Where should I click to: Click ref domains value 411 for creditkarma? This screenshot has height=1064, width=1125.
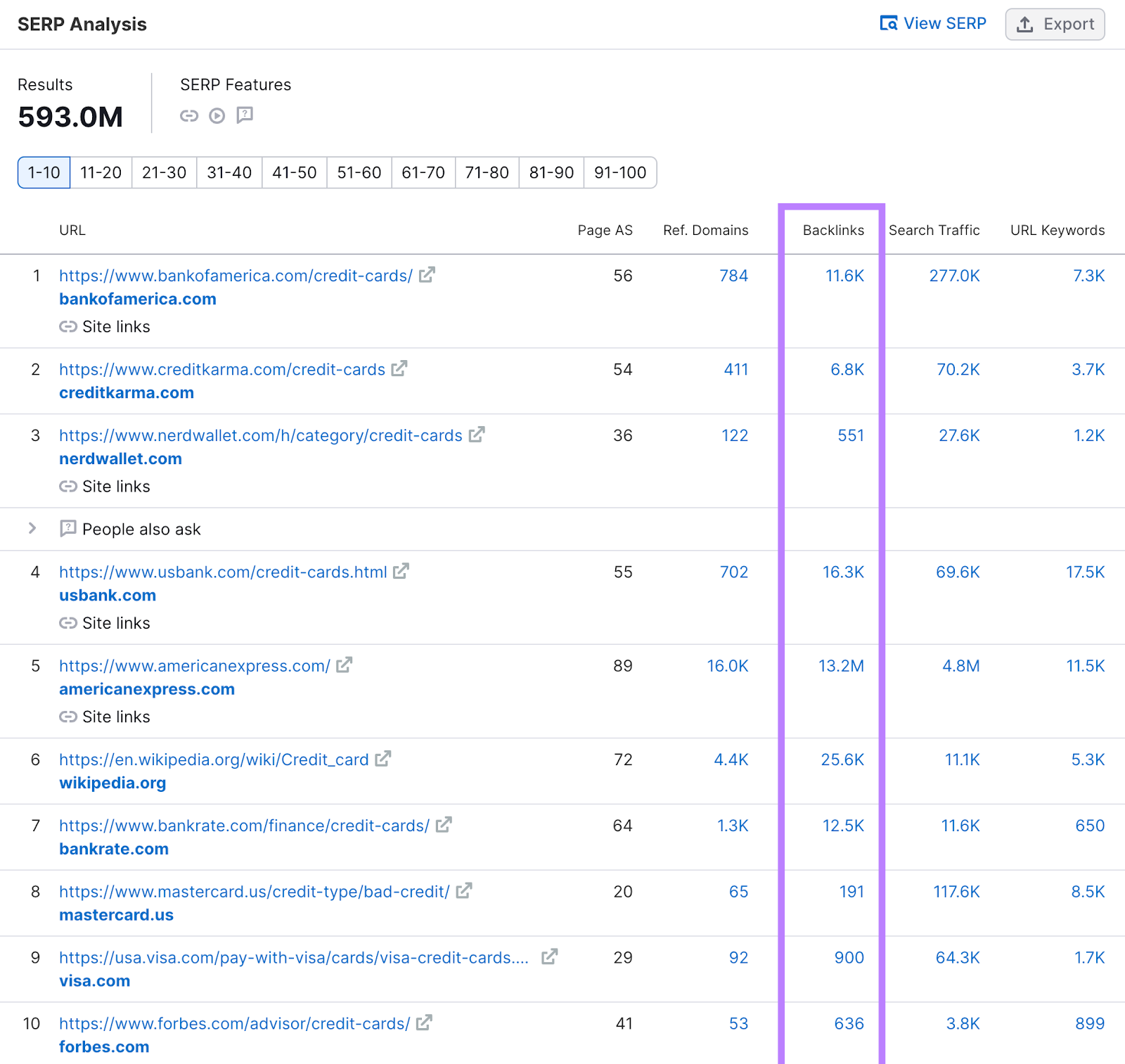[736, 369]
